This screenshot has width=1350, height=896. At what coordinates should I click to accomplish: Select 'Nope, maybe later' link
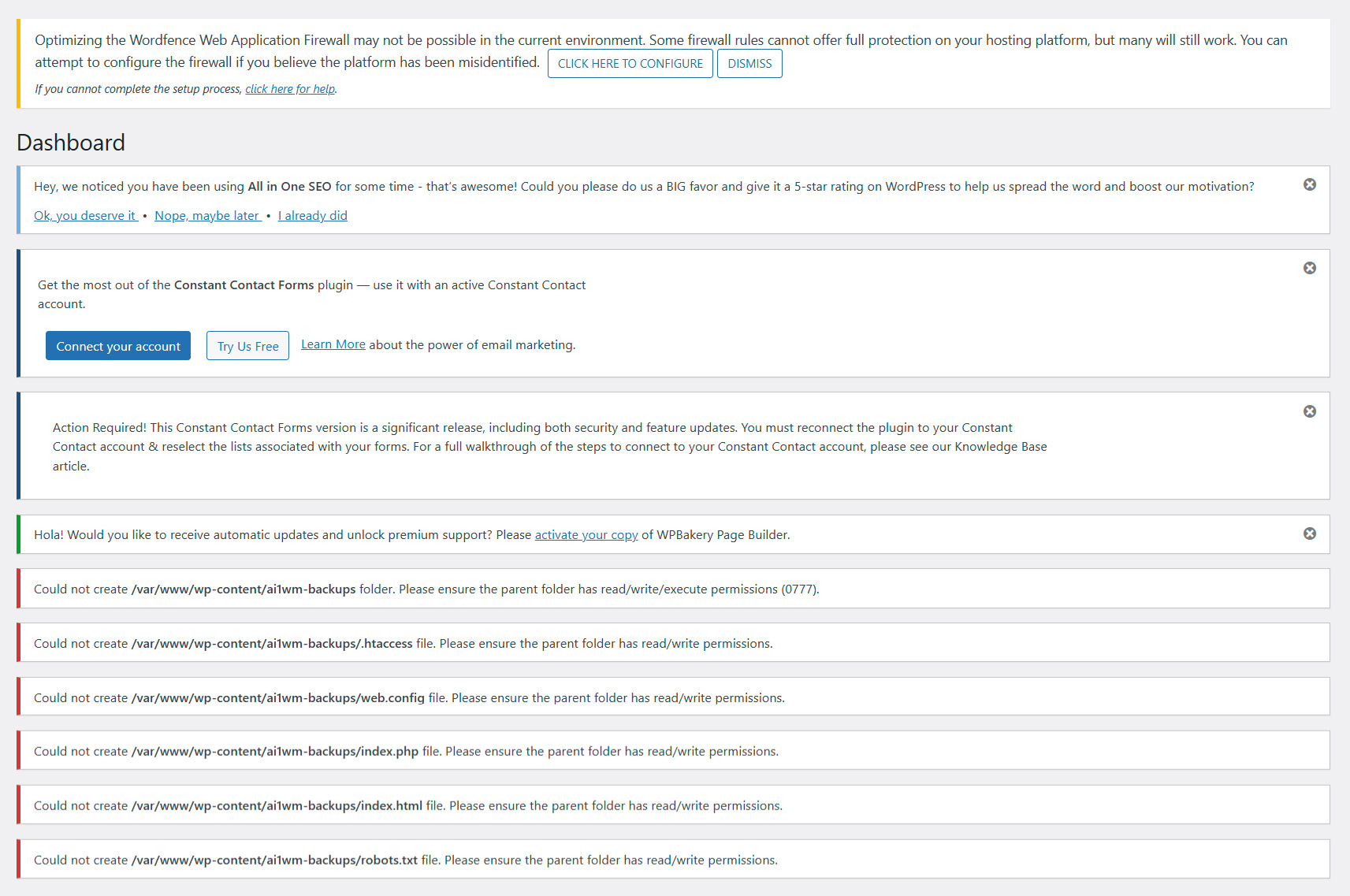[x=208, y=216]
